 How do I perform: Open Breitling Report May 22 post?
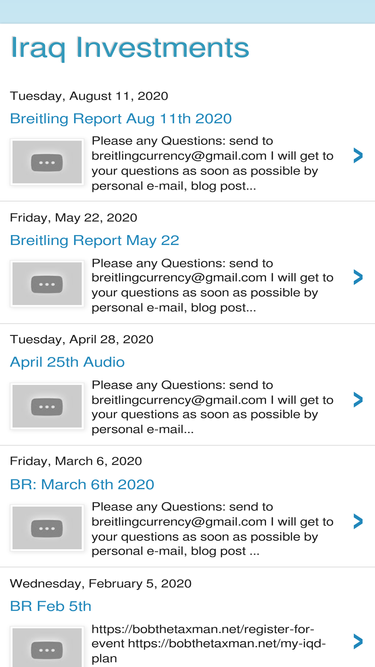[94, 240]
